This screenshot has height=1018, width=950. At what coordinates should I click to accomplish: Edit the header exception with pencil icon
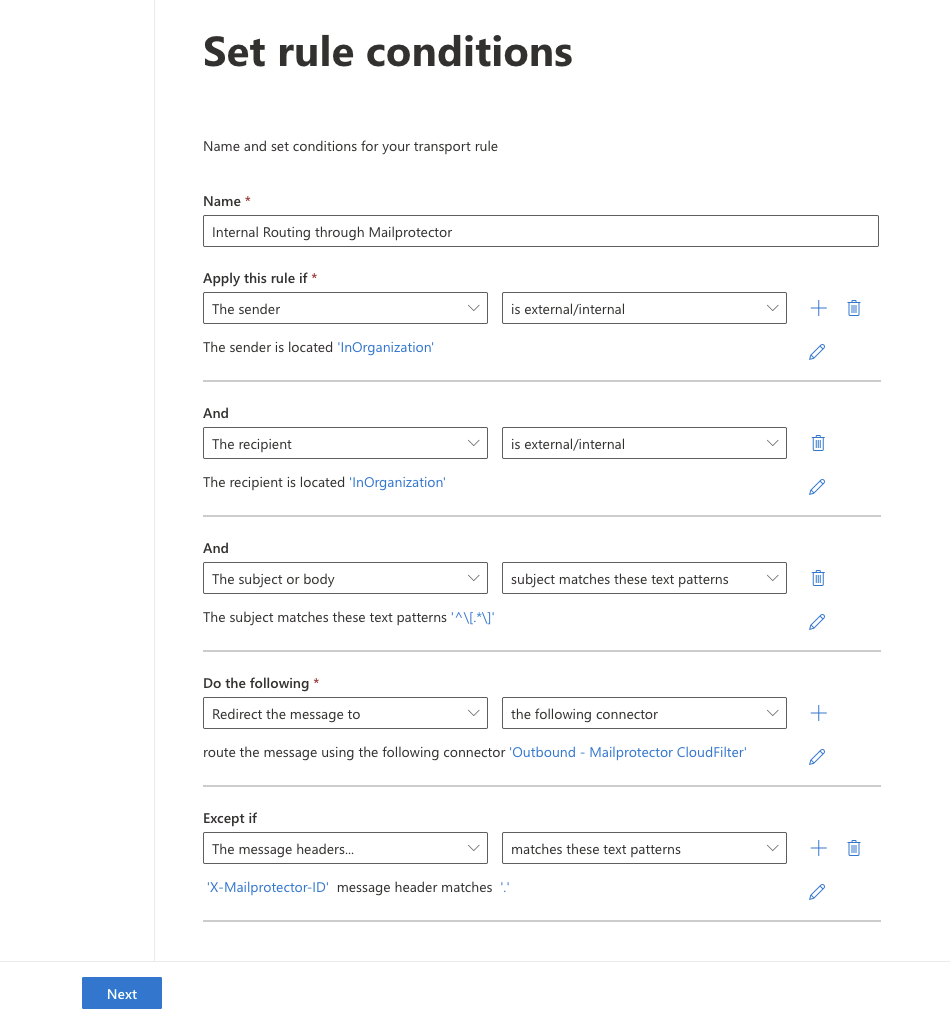pyautogui.click(x=817, y=892)
